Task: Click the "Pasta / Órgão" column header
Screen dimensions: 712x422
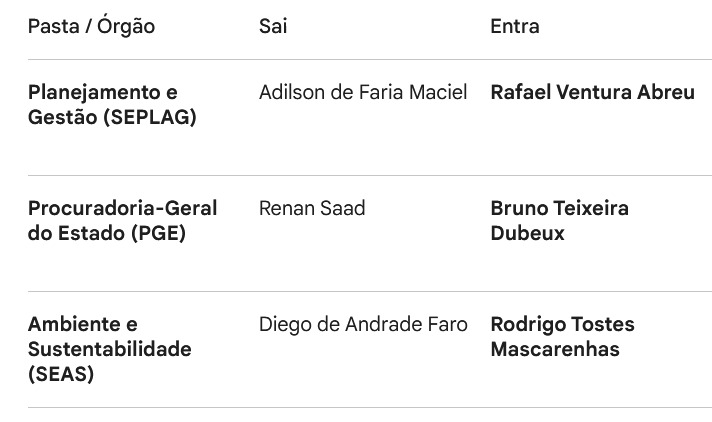Action: point(91,27)
